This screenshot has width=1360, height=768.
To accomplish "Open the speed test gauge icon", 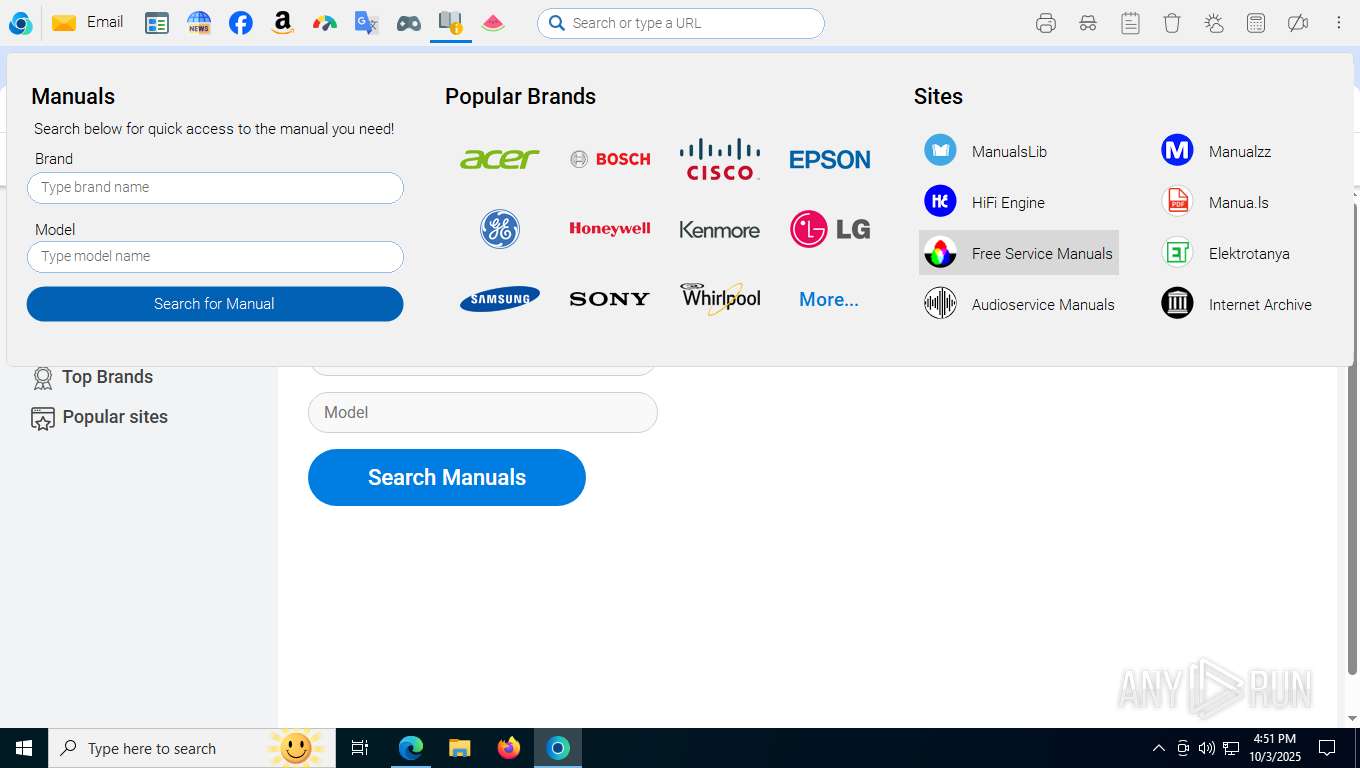I will coord(325,23).
